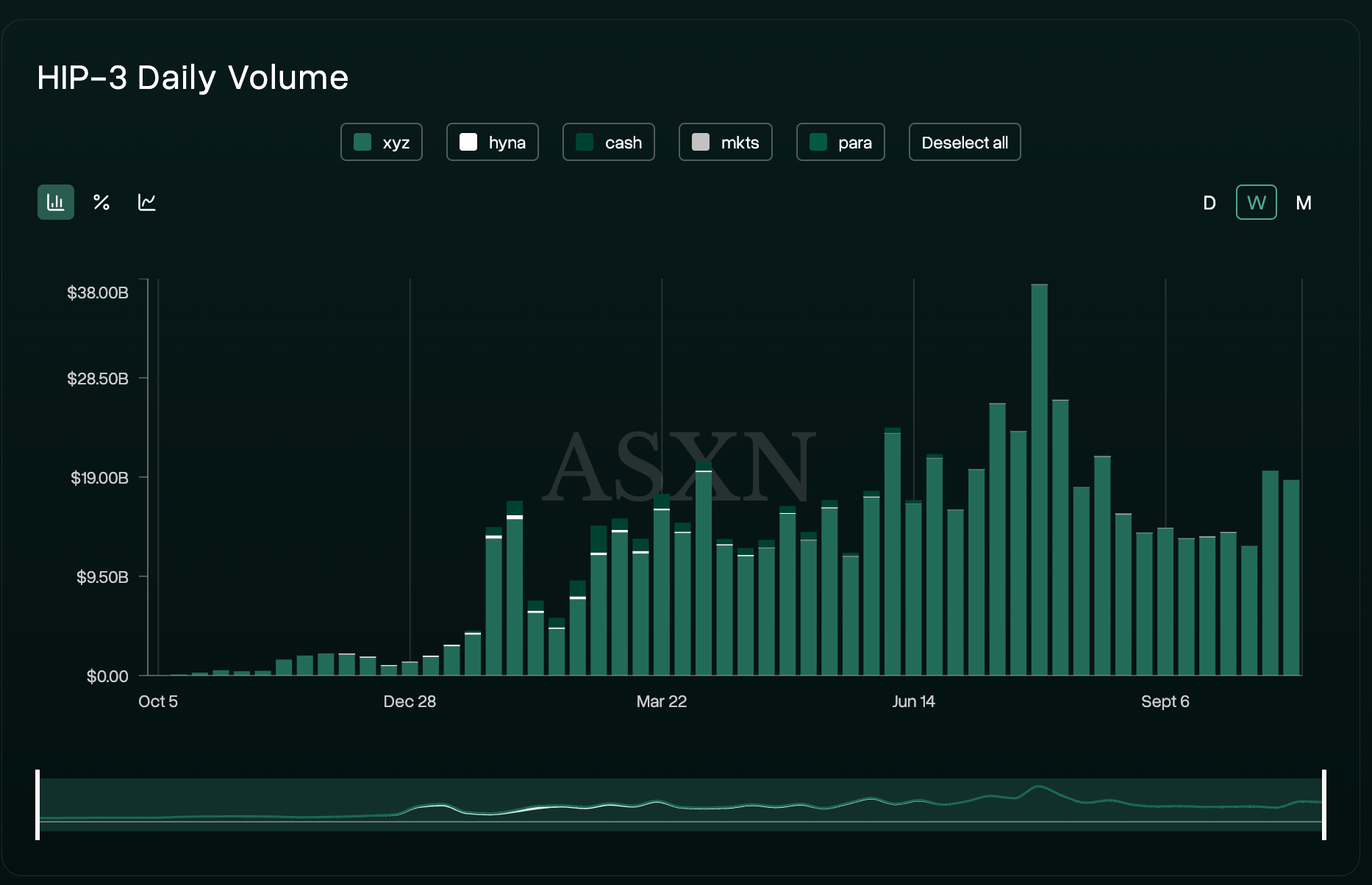Select the W weekly timeframe
This screenshot has width=1372, height=885.
1257,202
